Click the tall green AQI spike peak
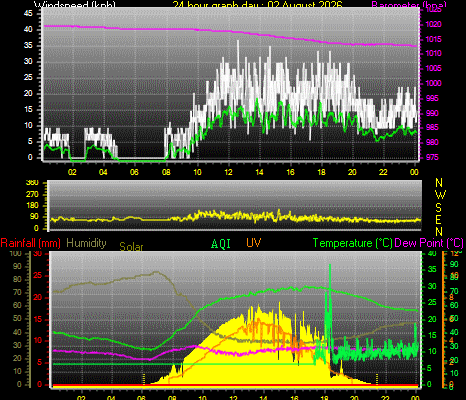The height and width of the screenshot is (400, 466). [330, 265]
